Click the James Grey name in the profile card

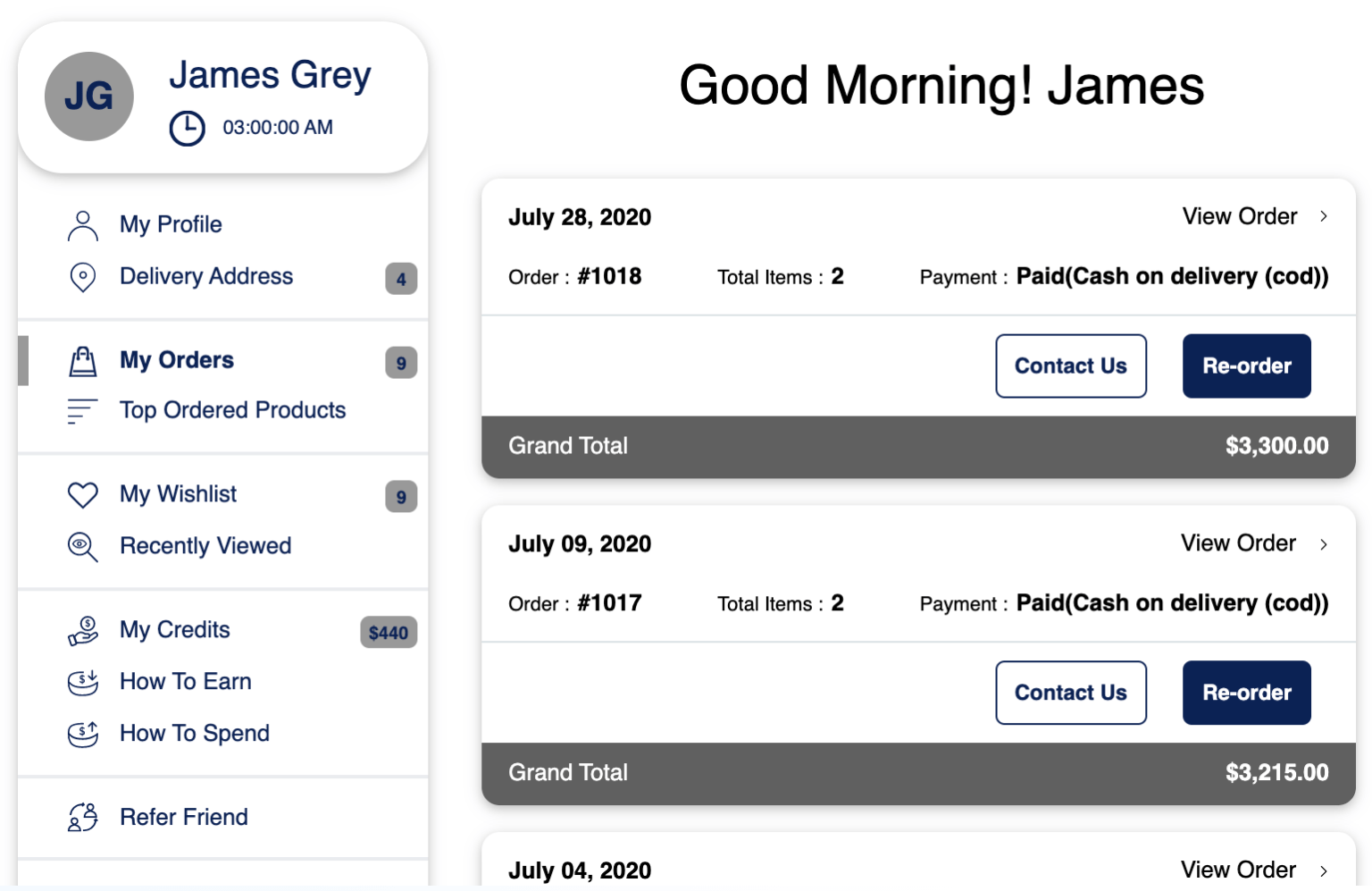point(270,75)
